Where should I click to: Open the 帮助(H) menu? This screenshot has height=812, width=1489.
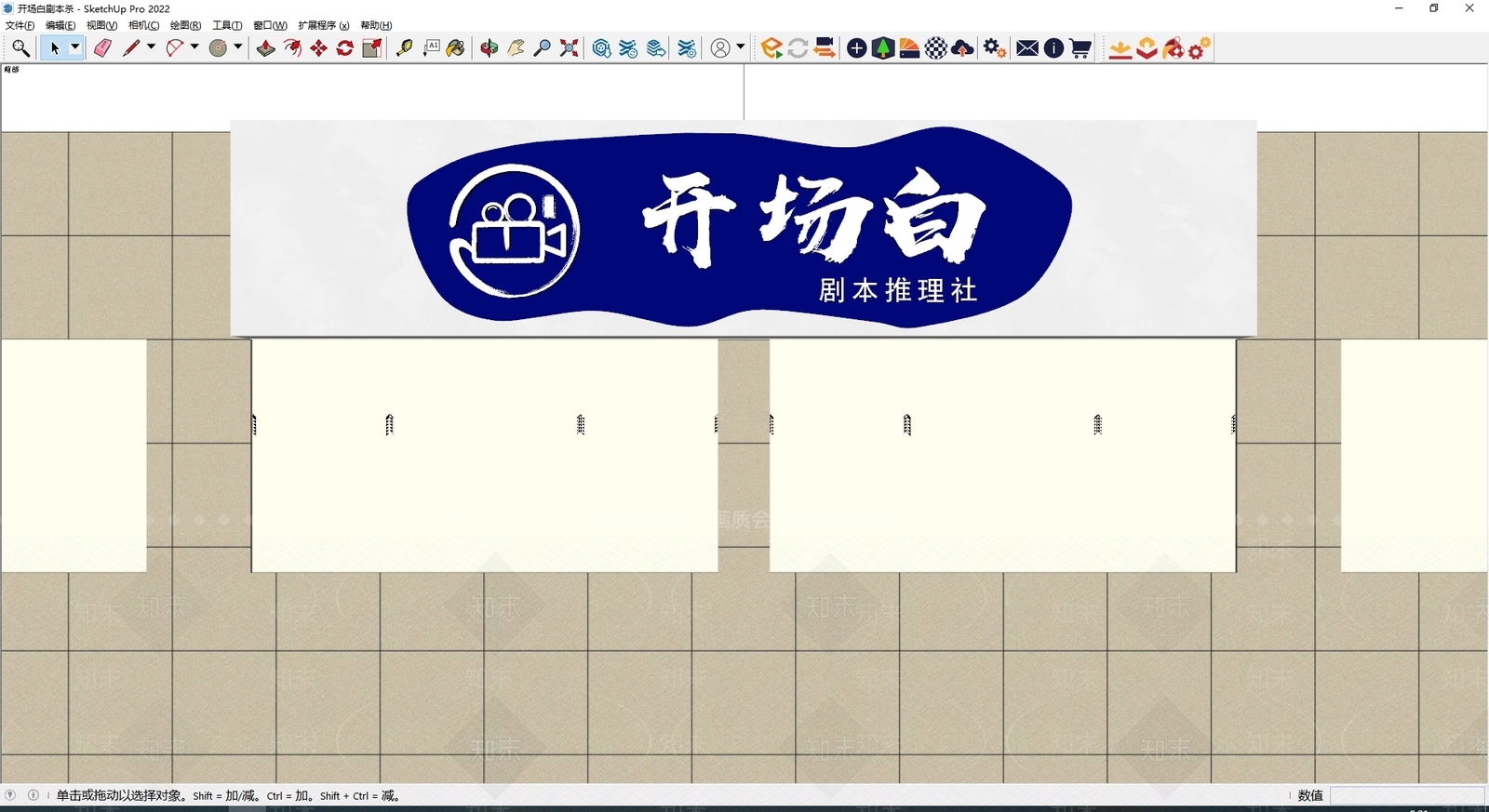(x=376, y=25)
